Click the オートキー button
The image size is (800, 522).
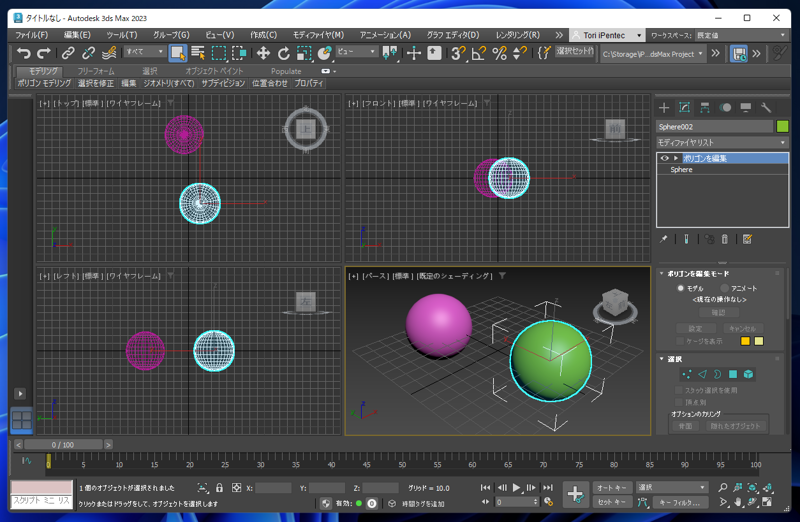coord(612,487)
